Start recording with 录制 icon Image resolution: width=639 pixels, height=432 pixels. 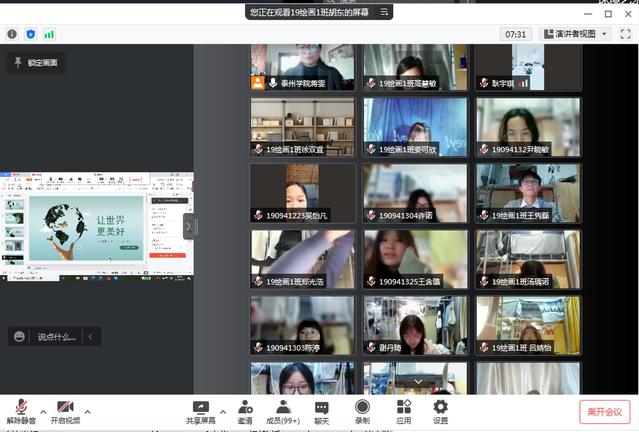point(362,408)
